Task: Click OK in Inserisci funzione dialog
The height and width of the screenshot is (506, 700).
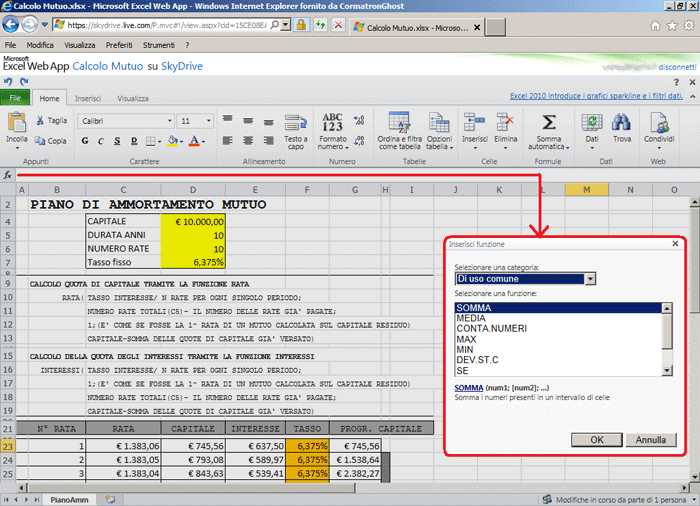Action: pos(597,440)
